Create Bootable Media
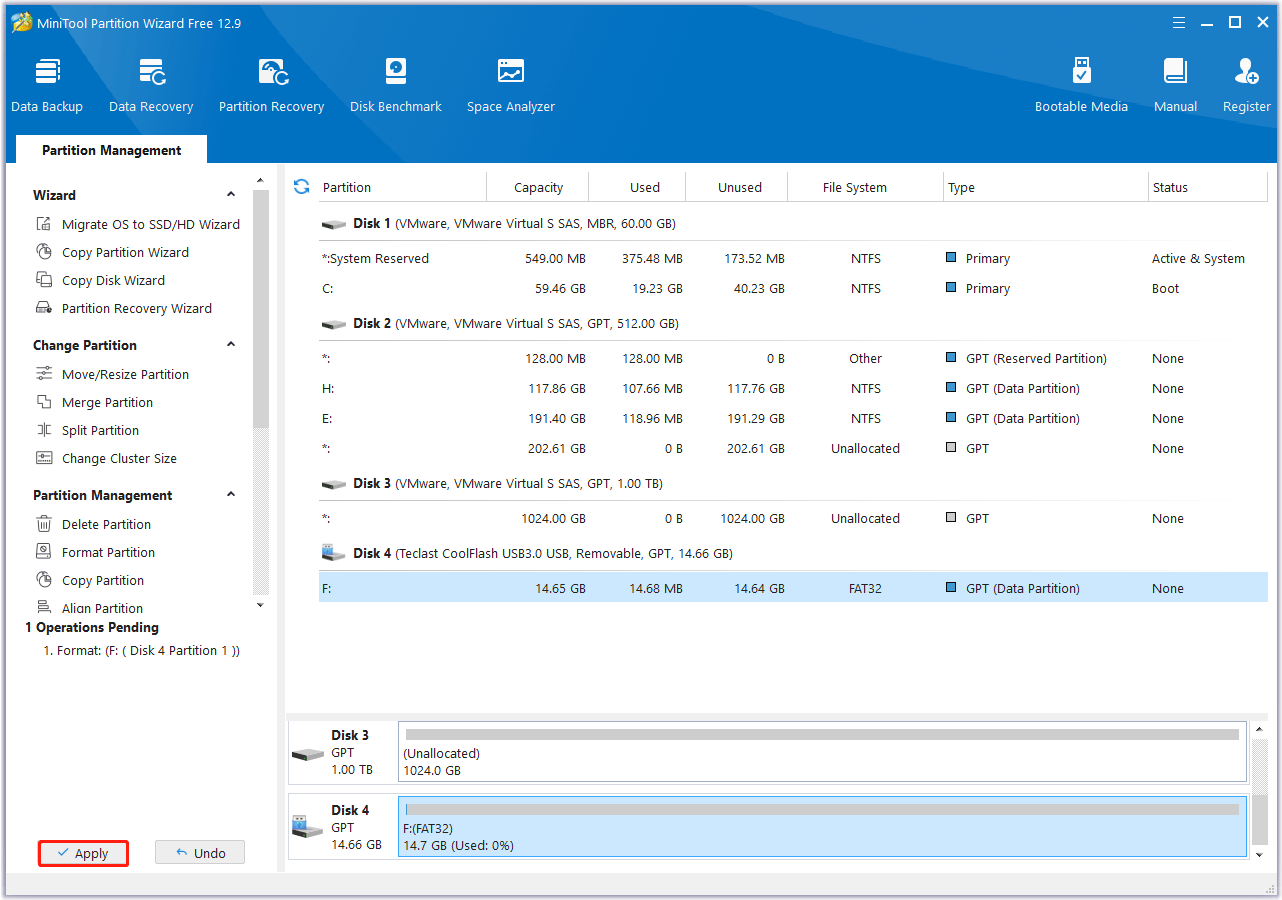Viewport: 1282px width, 900px height. coord(1081,86)
